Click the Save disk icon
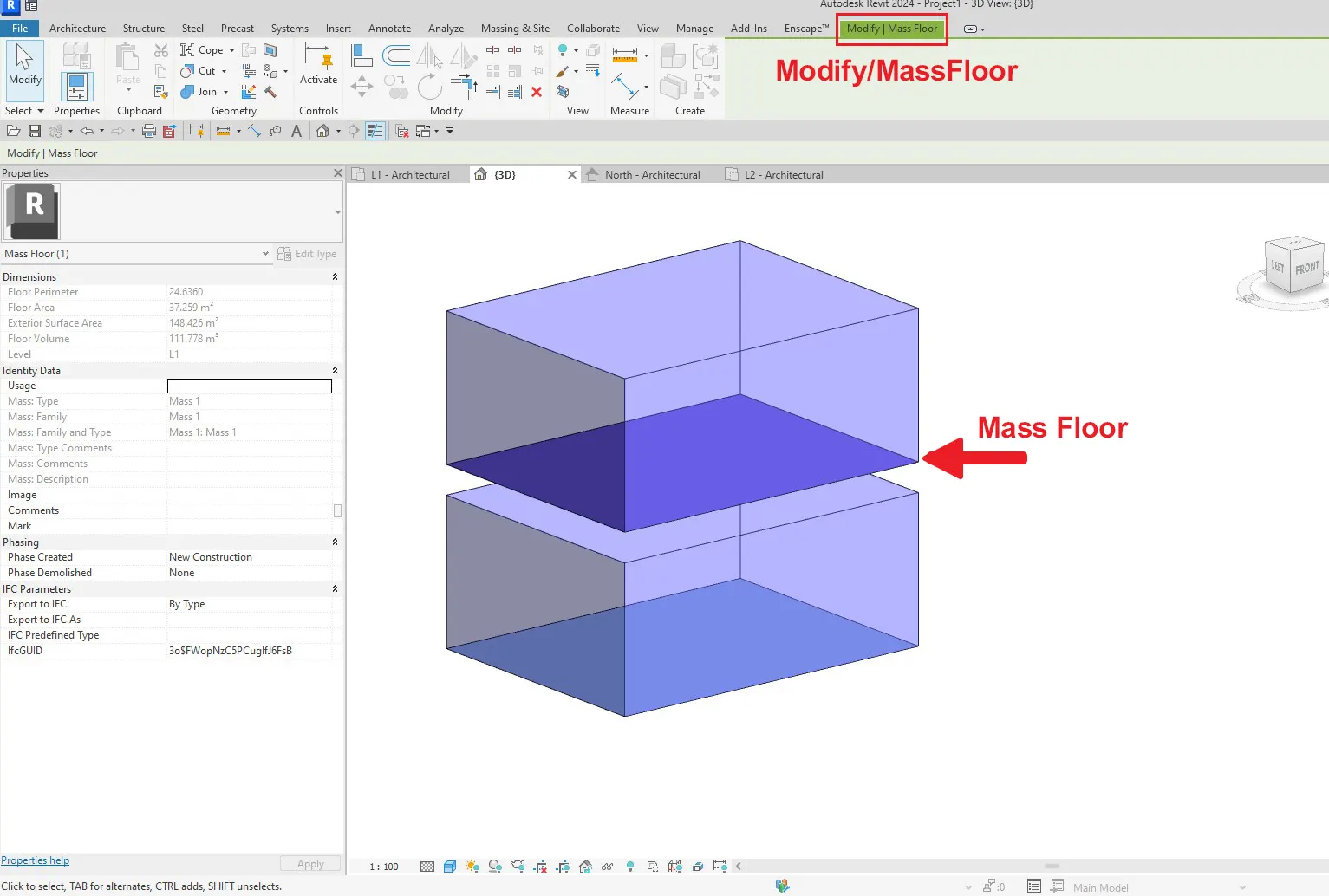This screenshot has width=1329, height=896. point(35,131)
